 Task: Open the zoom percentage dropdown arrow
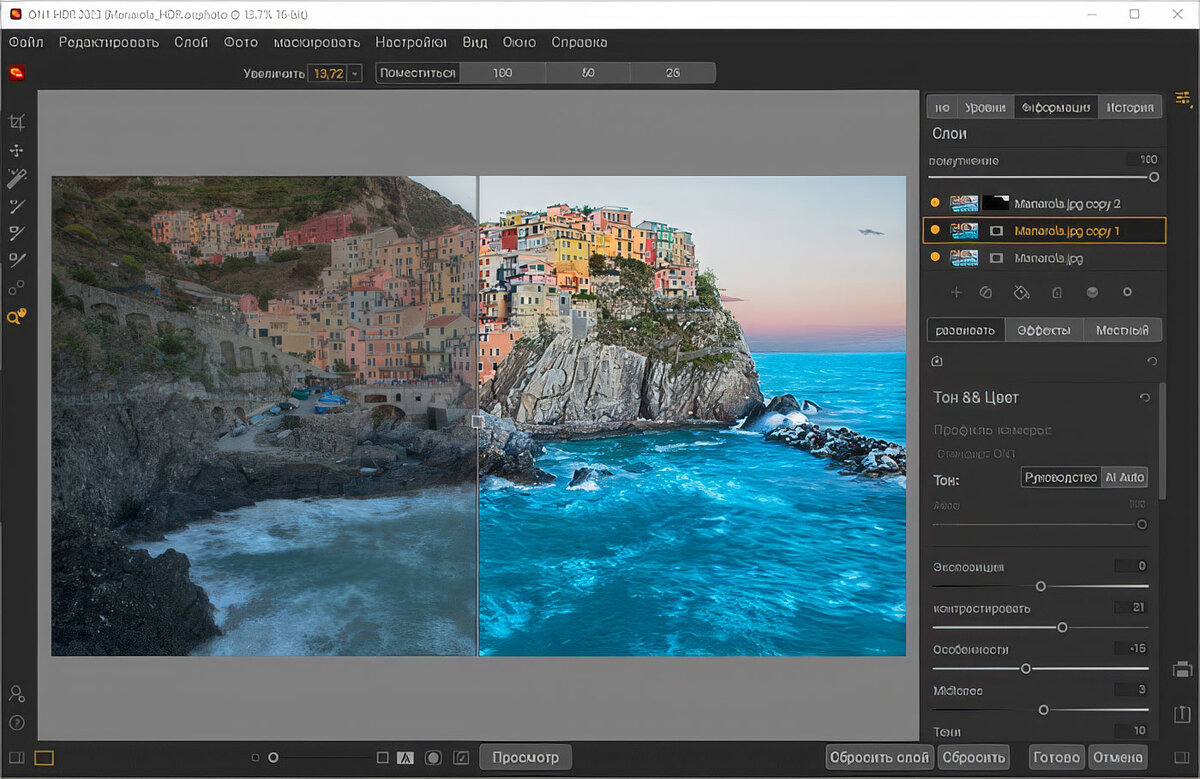354,73
